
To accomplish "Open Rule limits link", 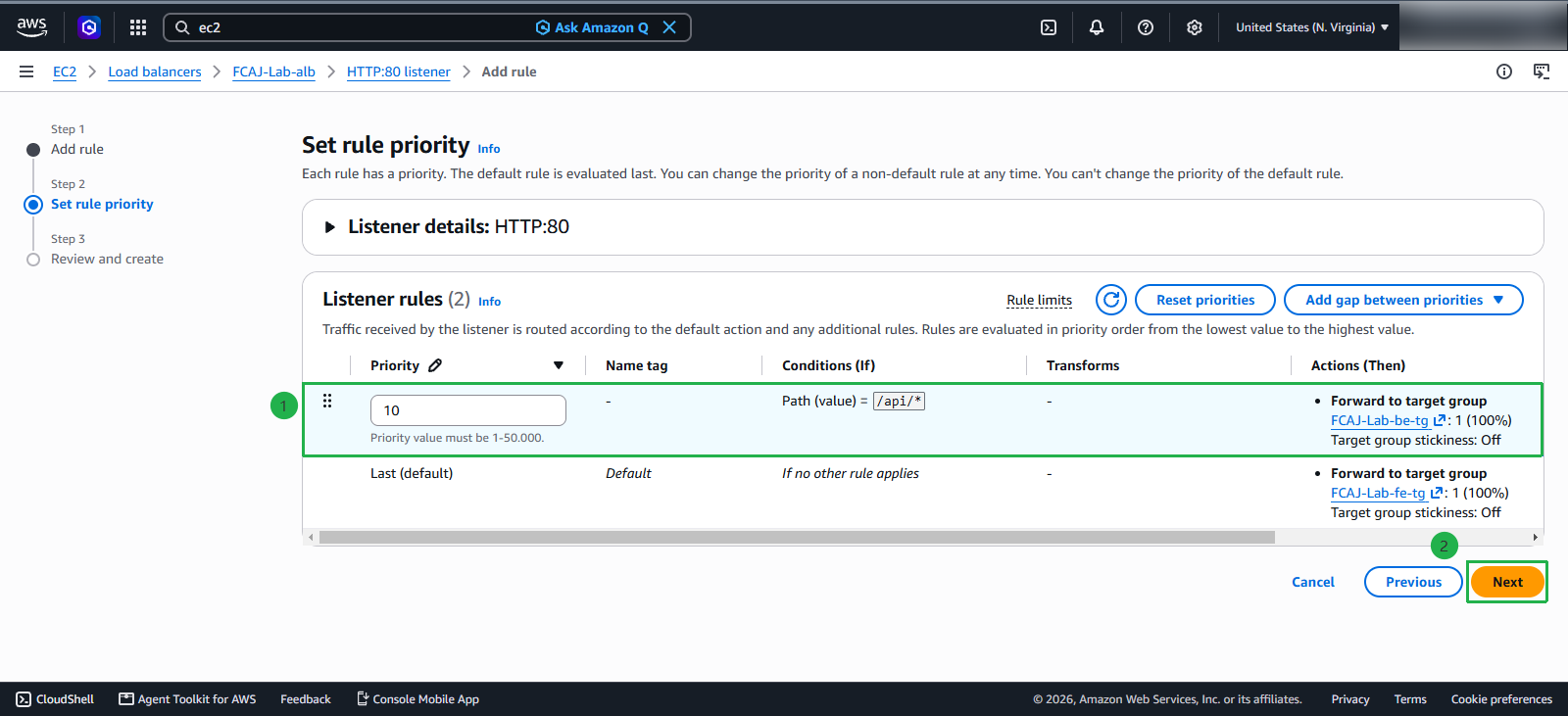I will (1039, 300).
